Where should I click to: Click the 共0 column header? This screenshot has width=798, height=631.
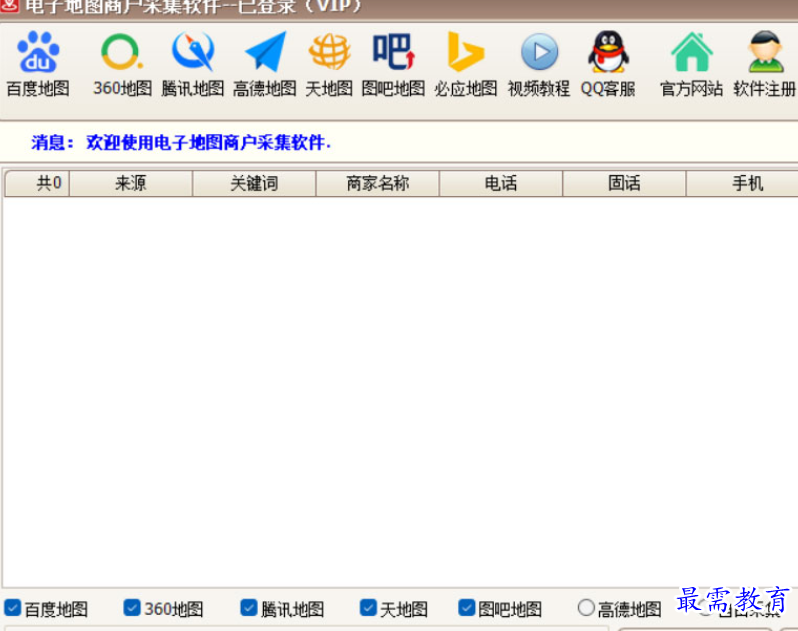tap(37, 183)
